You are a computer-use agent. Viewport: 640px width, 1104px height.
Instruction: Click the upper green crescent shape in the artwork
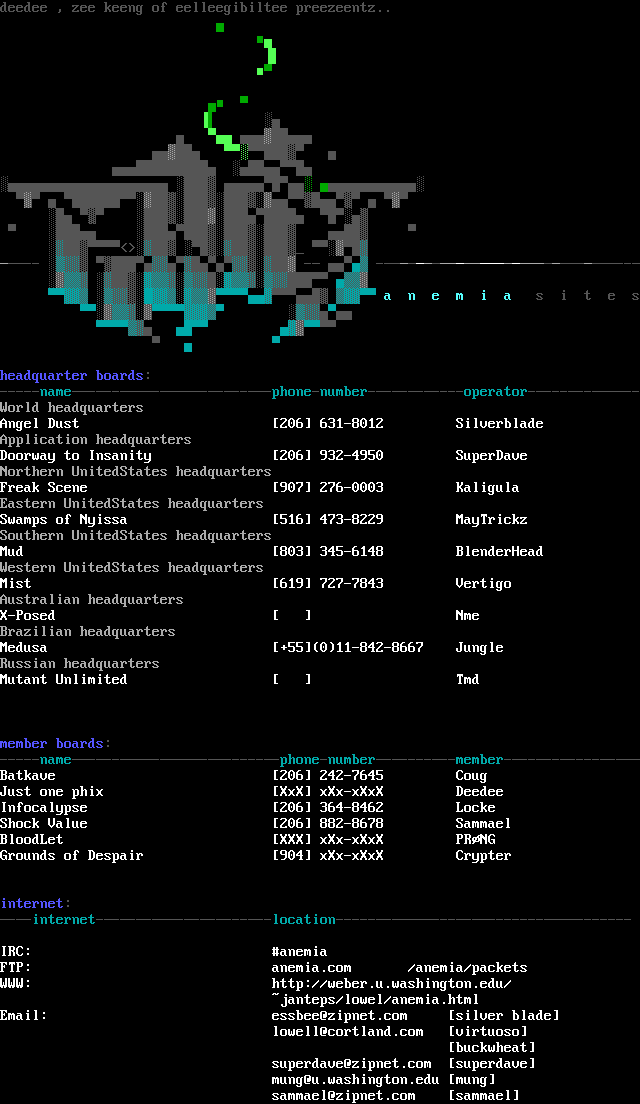pyautogui.click(x=268, y=56)
